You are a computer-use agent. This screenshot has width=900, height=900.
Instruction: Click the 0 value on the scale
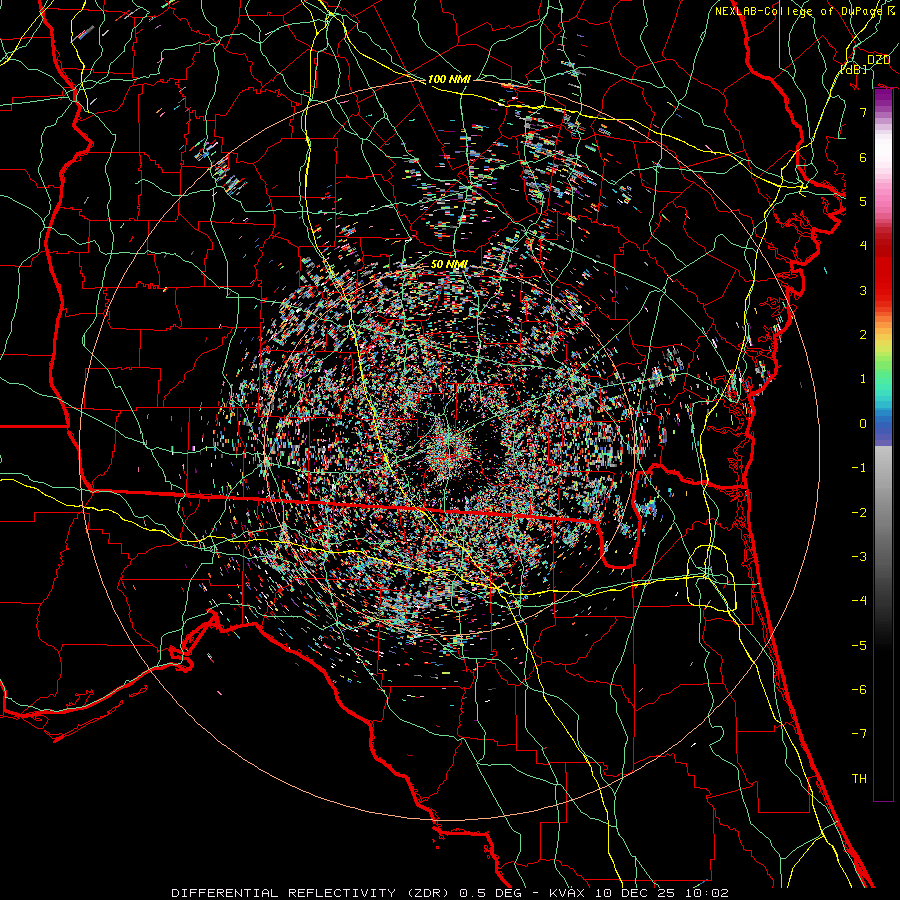[863, 424]
